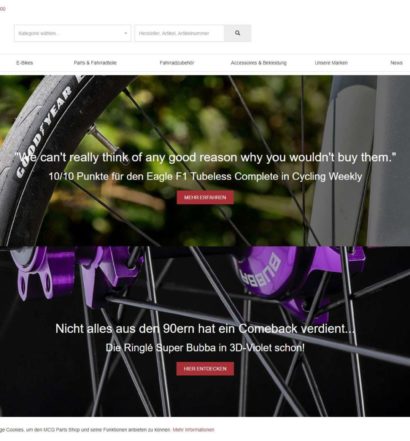410x441 pixels.
Task: Click the dropdown arrow in category selector
Action: (125, 33)
